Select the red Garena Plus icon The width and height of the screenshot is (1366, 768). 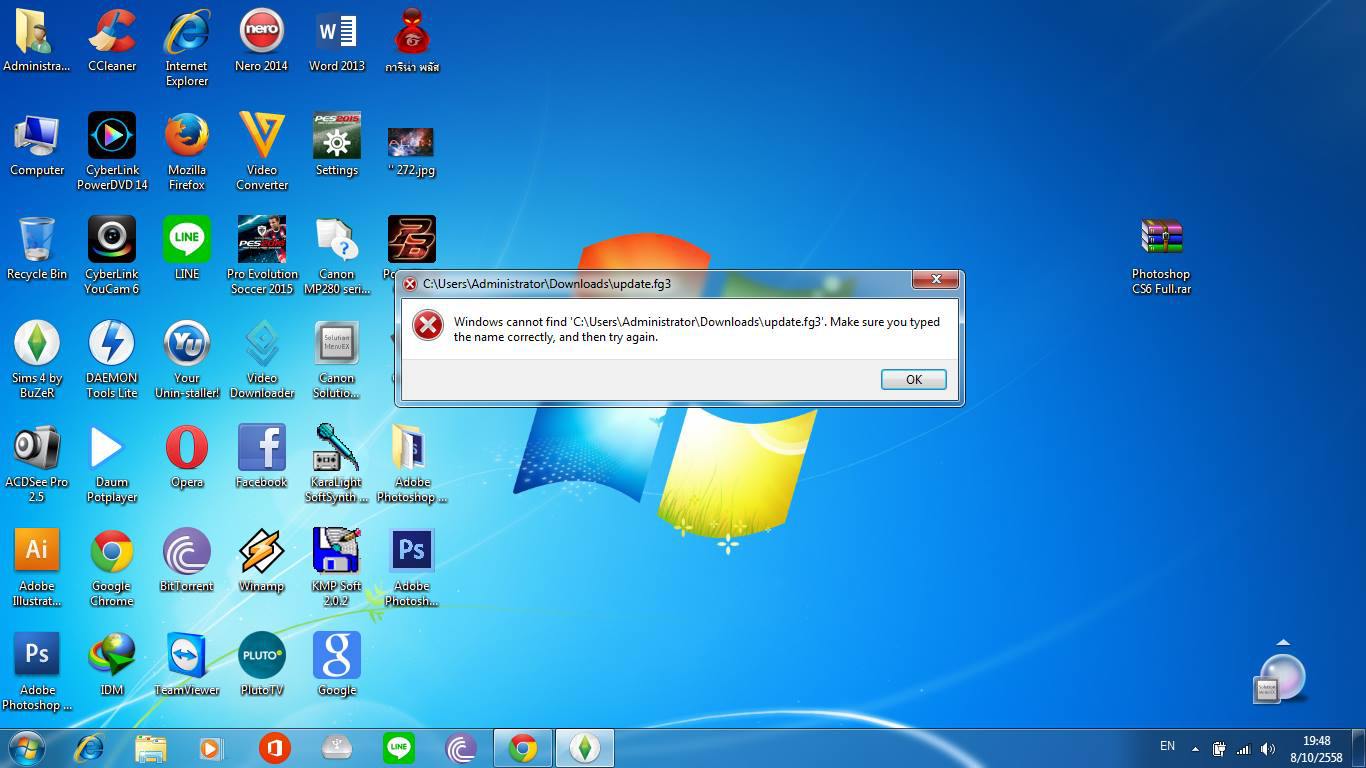click(412, 41)
